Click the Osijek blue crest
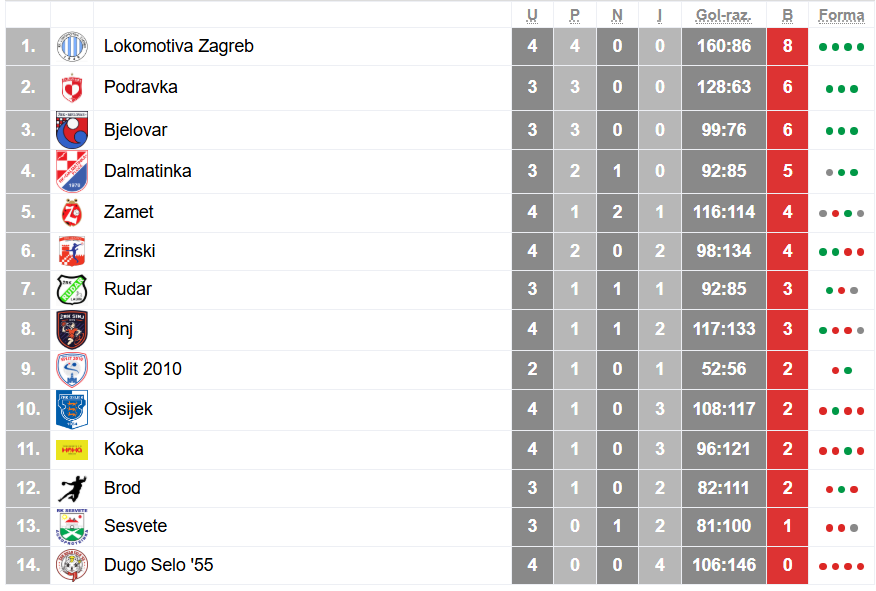Screen dimensions: 876x591 coord(72,409)
